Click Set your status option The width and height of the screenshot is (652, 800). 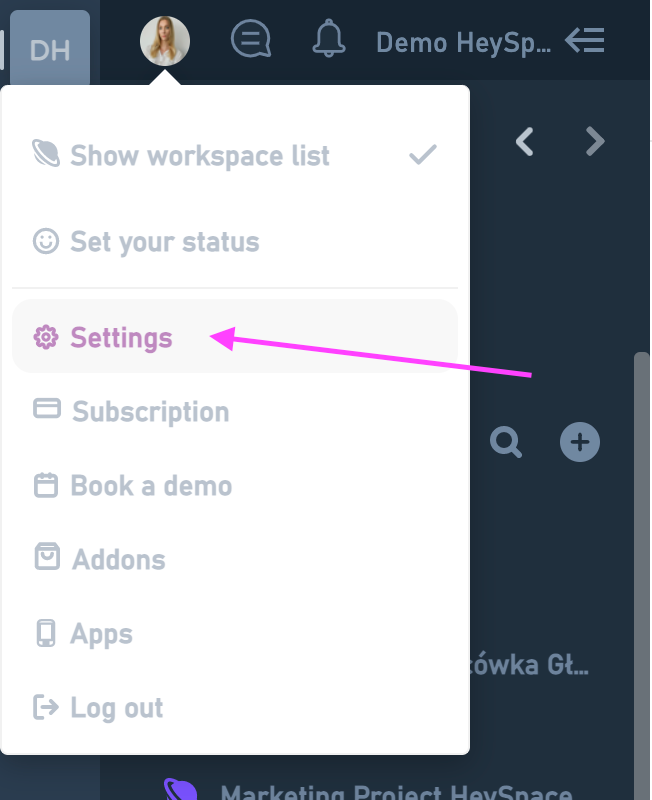click(x=164, y=242)
